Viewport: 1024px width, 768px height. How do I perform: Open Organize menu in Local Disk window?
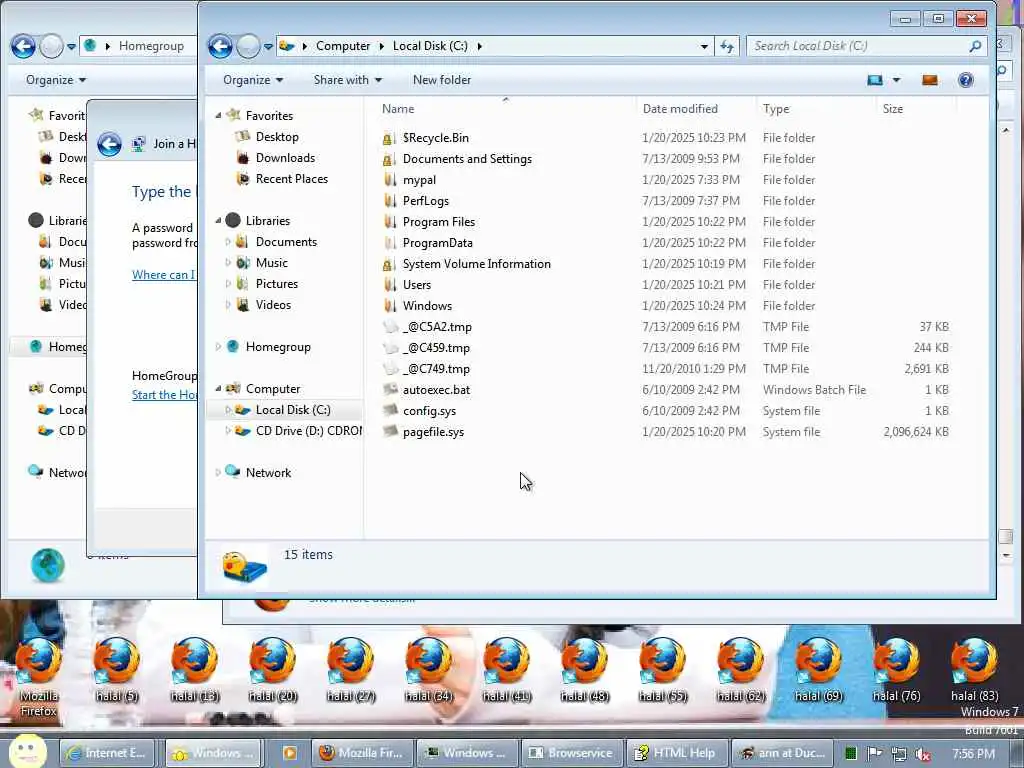tap(253, 80)
